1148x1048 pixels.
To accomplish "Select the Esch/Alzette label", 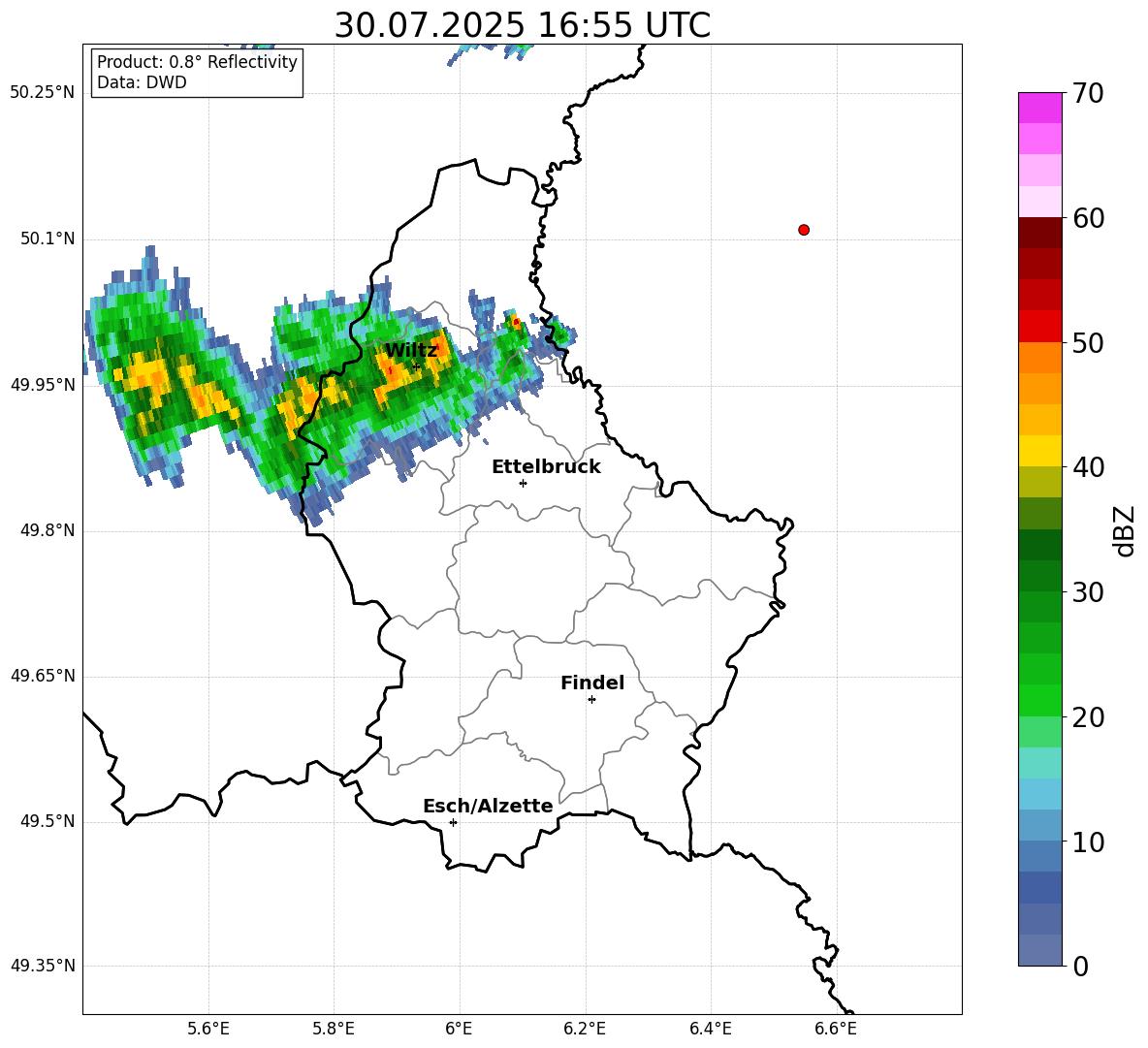I will tap(488, 806).
